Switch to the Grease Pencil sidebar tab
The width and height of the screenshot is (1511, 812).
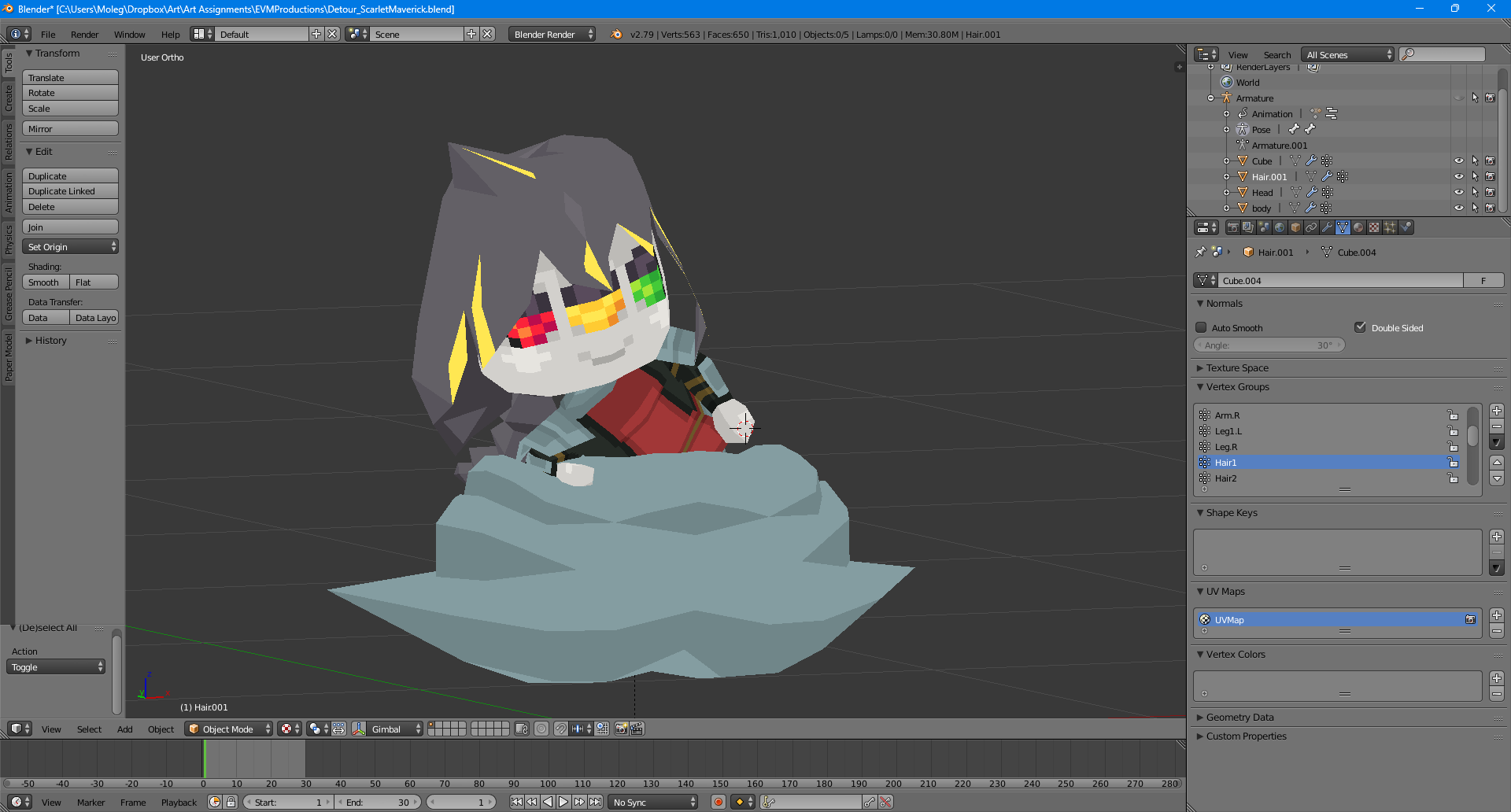(9, 293)
